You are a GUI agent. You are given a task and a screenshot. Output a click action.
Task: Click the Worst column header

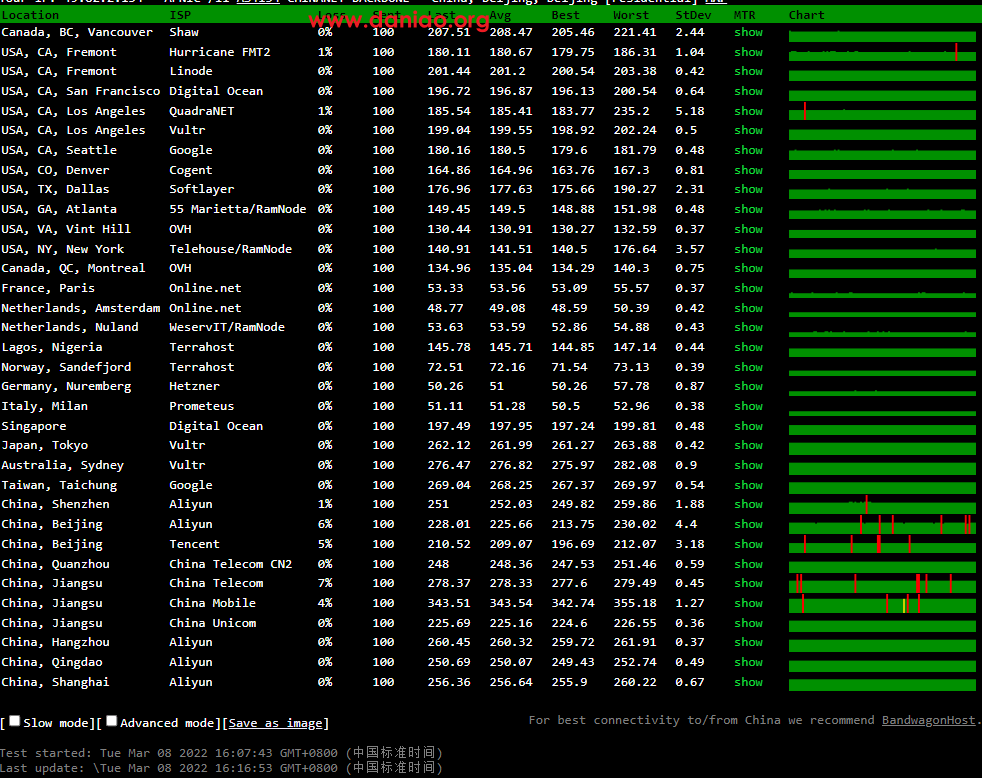[x=631, y=15]
